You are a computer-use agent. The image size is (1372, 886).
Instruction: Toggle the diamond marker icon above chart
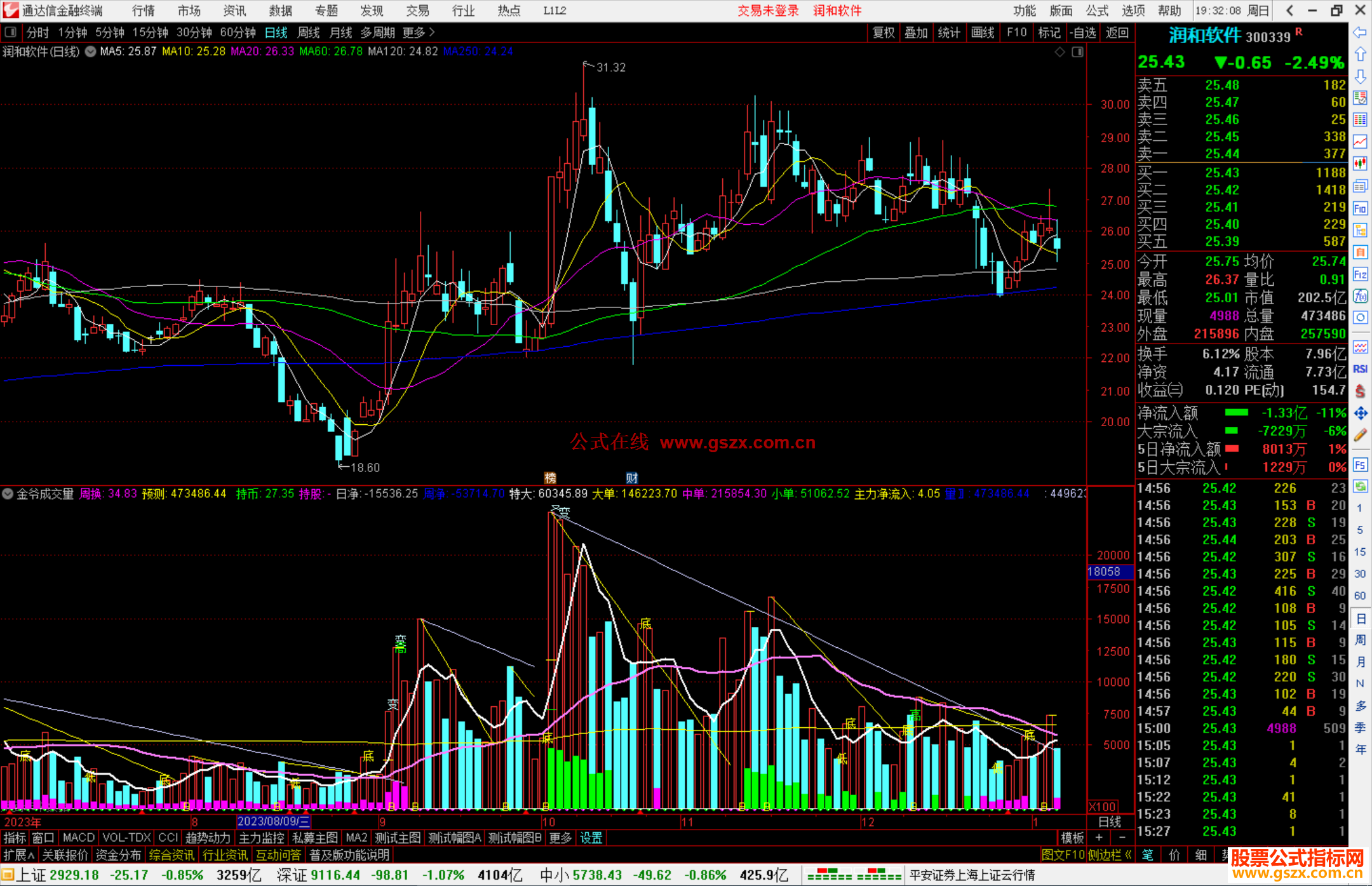point(1059,52)
